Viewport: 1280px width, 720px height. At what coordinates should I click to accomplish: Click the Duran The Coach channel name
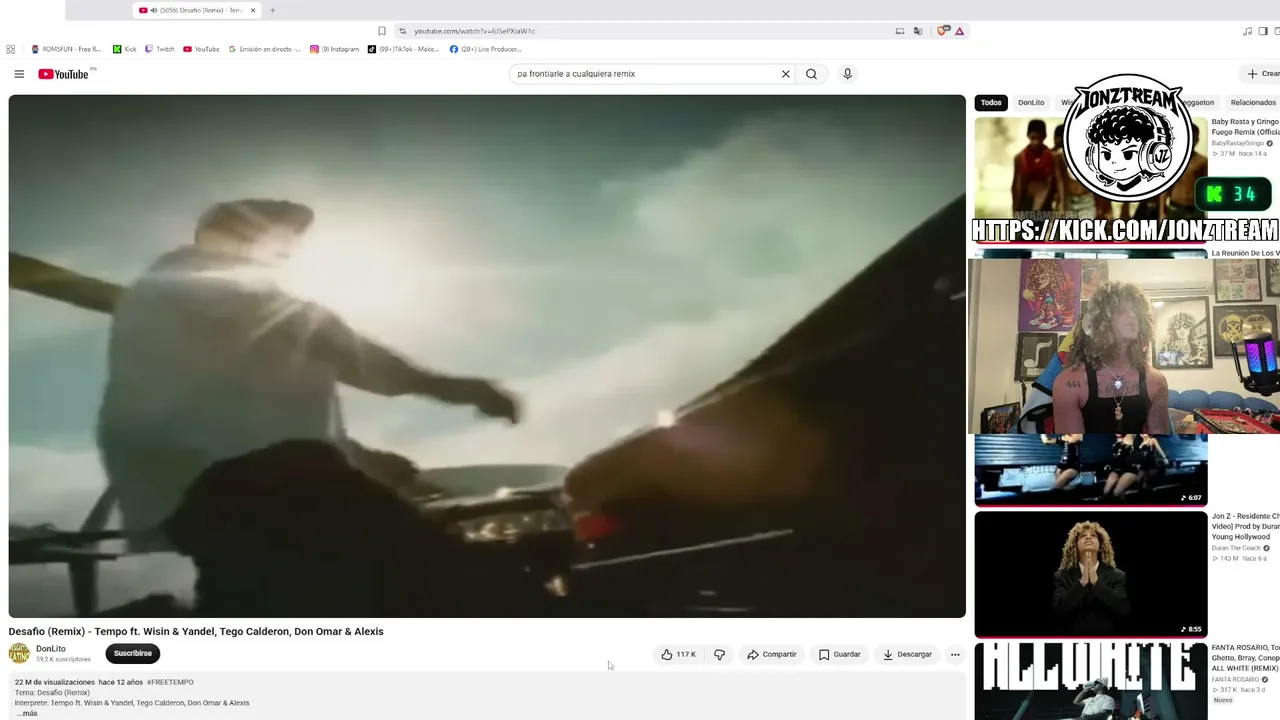tap(1237, 548)
